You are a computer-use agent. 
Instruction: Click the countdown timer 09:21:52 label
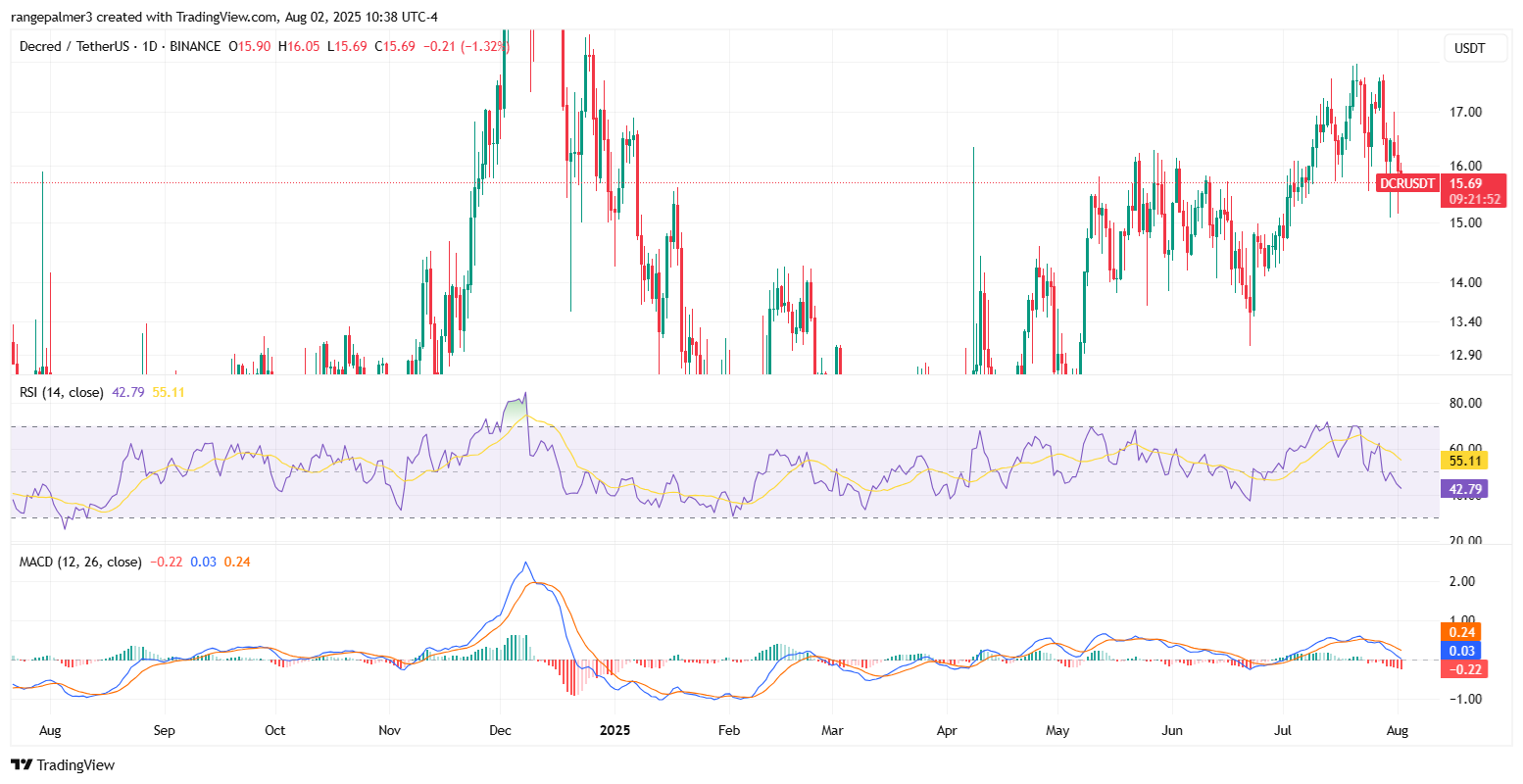point(1475,199)
